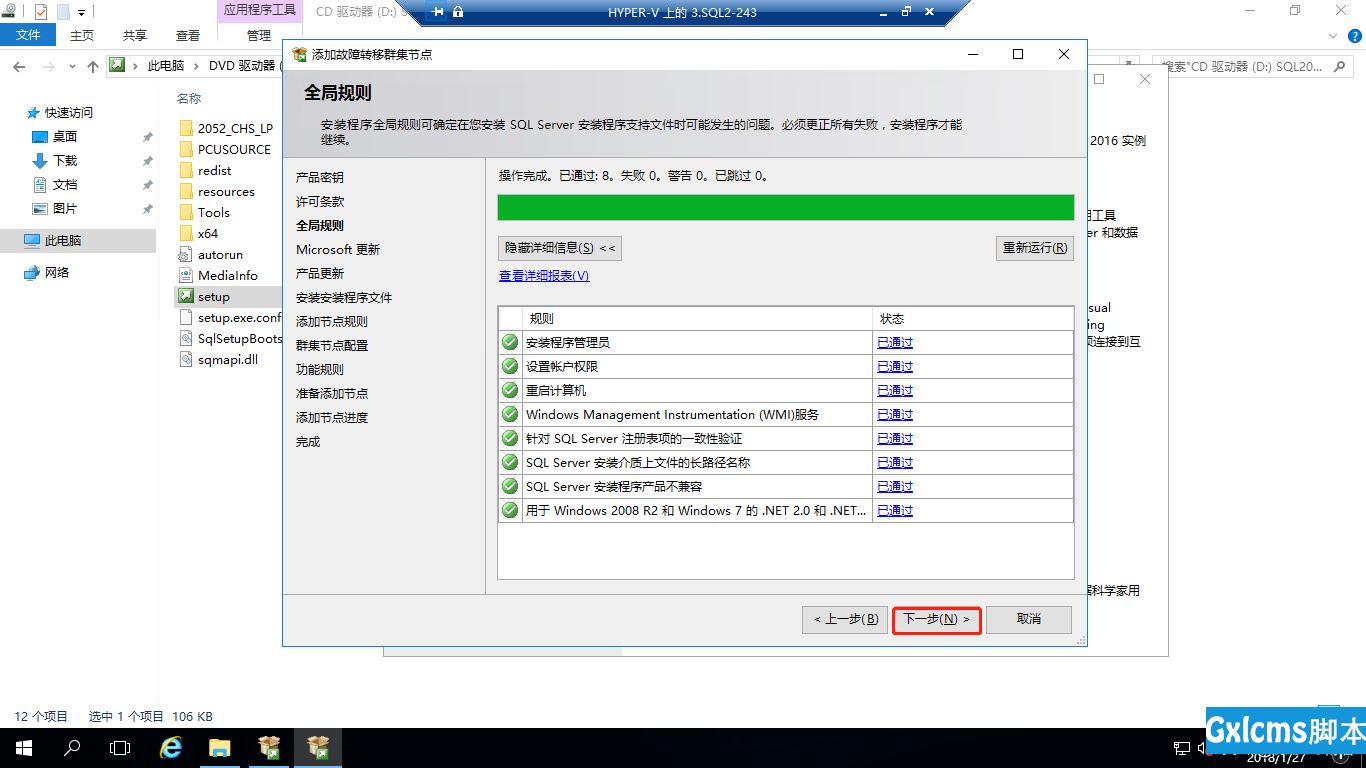Go back with the Explorer back arrow

[20, 66]
